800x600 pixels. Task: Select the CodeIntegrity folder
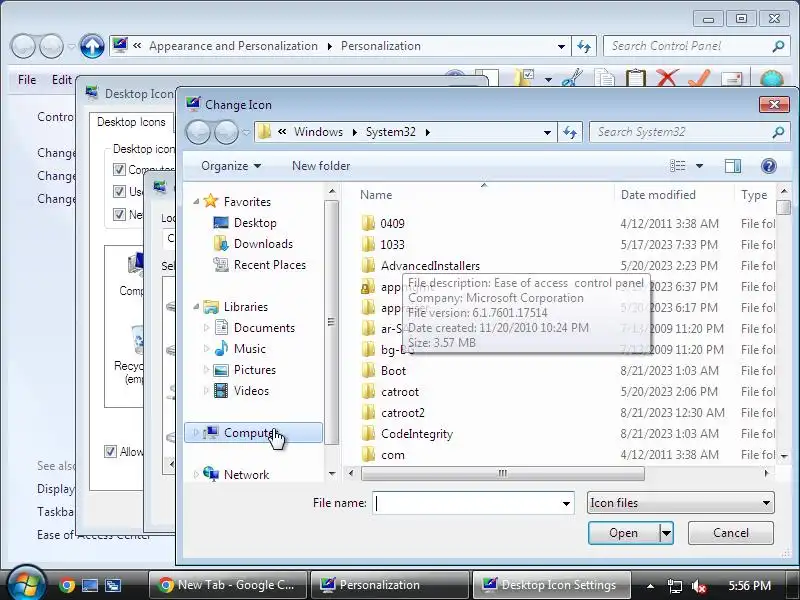pos(417,433)
